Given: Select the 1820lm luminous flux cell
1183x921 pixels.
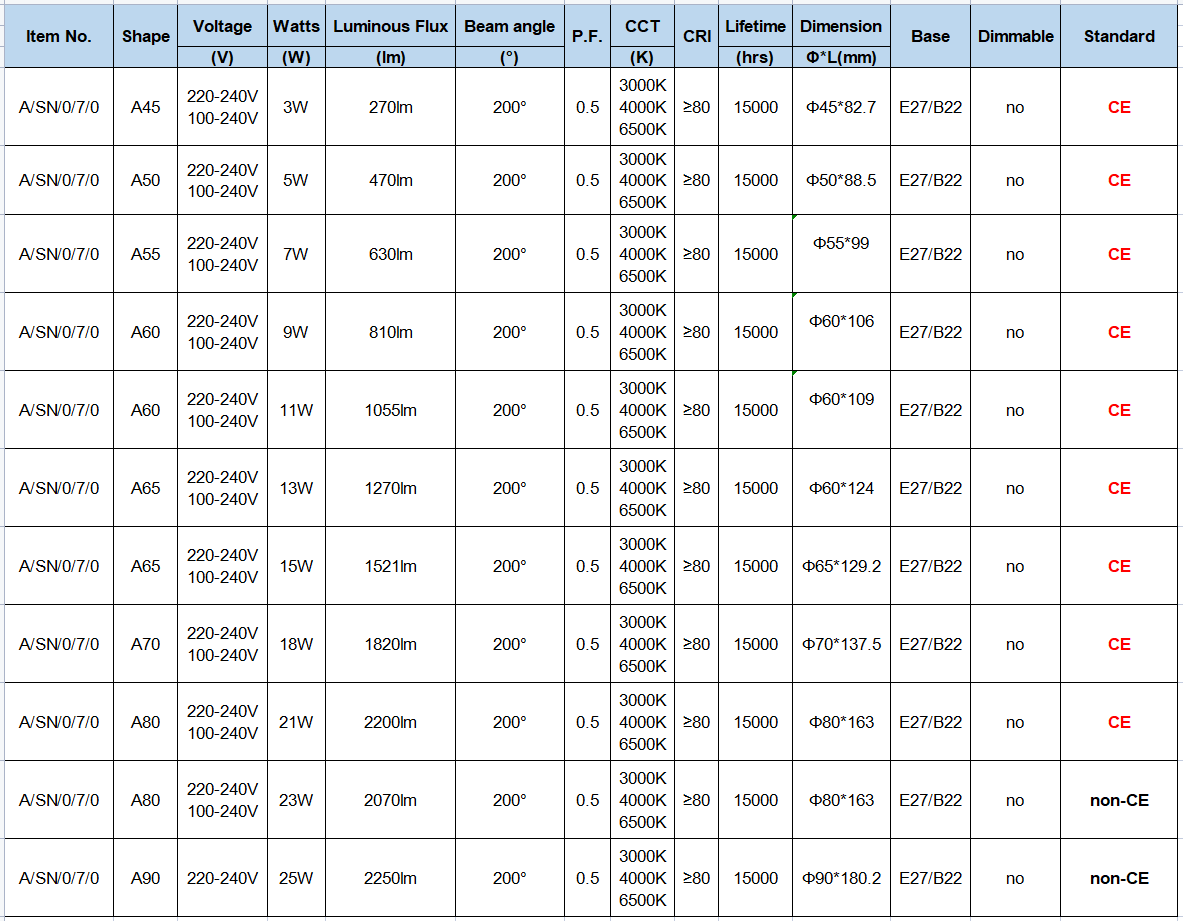Looking at the screenshot, I should coord(391,644).
